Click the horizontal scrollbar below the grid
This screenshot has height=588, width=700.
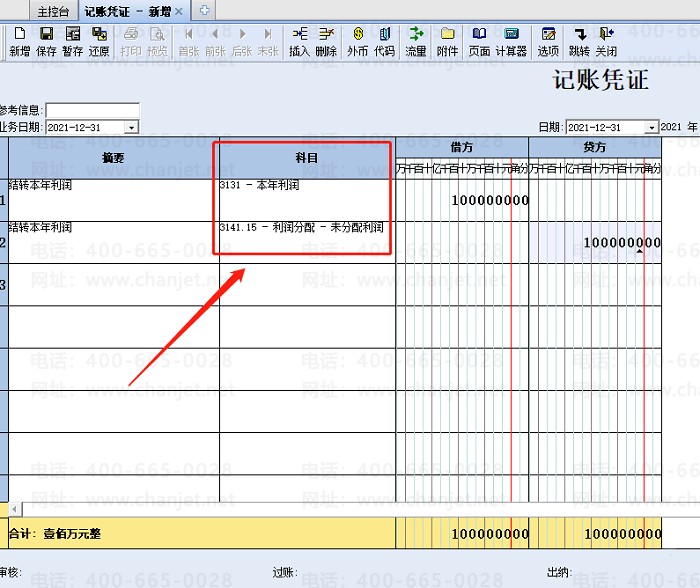pos(350,510)
